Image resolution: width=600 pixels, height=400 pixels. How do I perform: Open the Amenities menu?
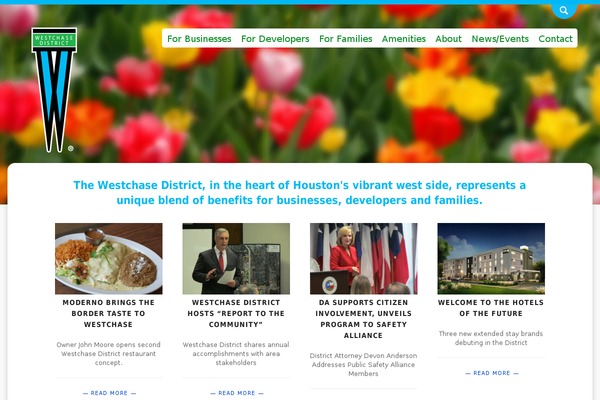pos(404,39)
